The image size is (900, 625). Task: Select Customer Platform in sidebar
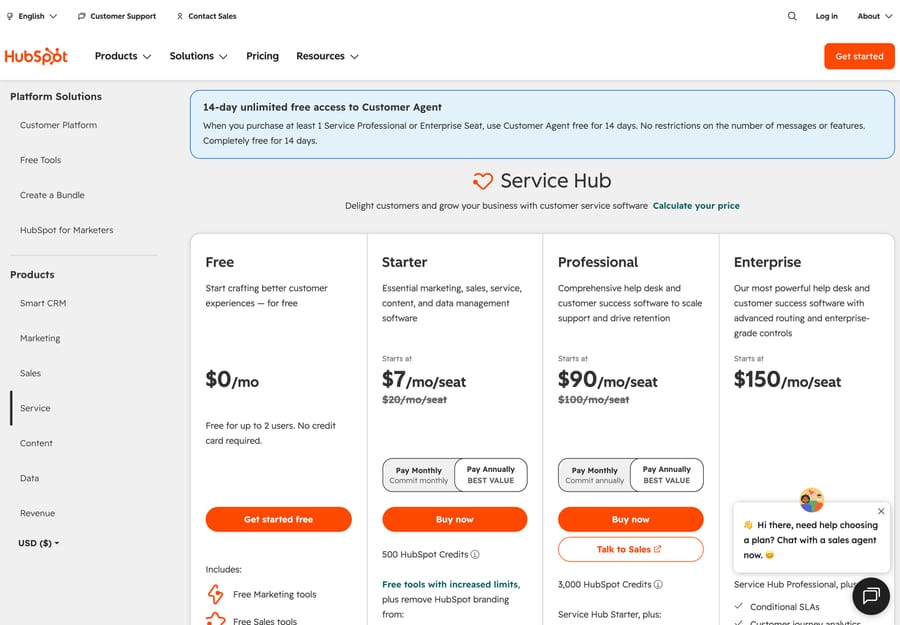click(x=59, y=125)
